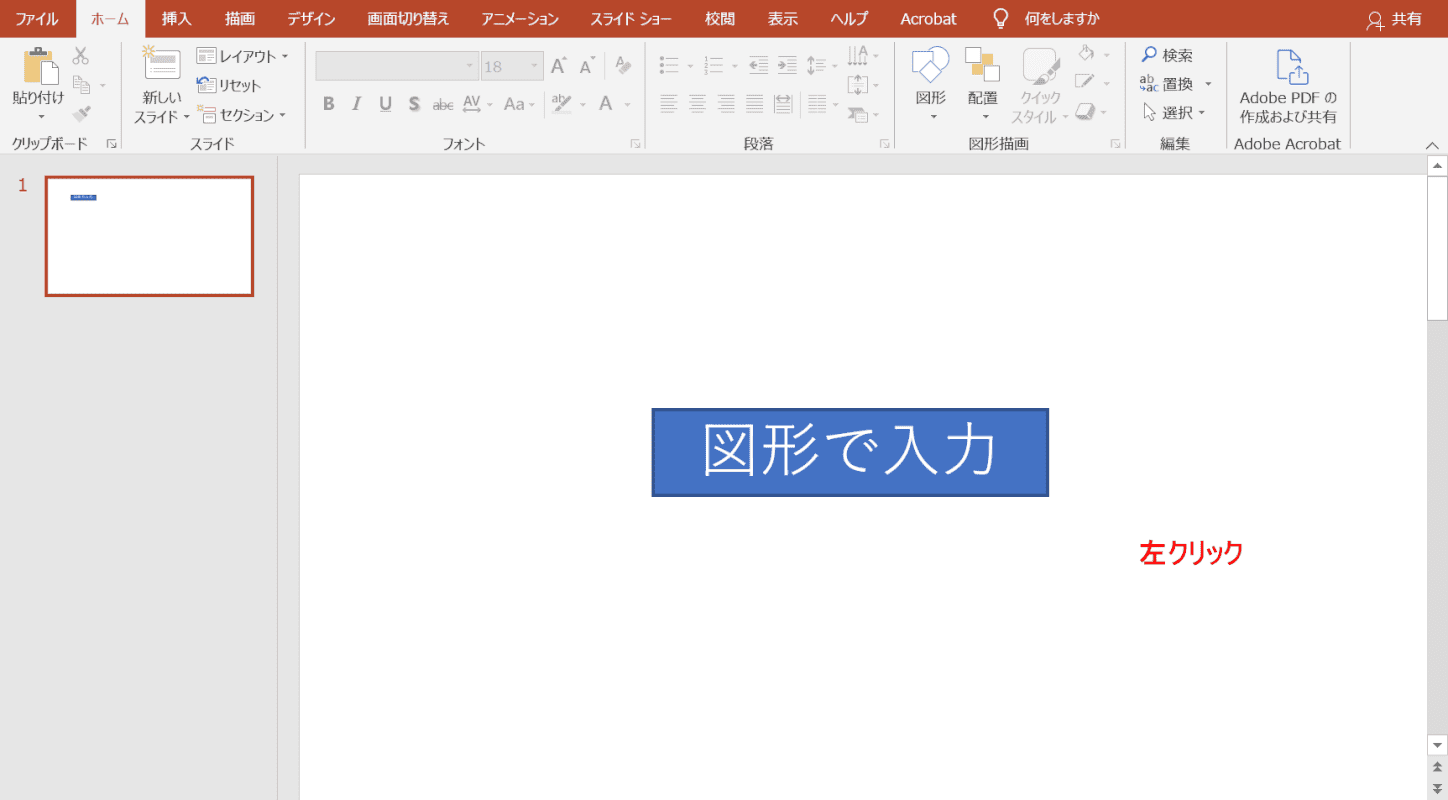
Task: Clear all formatting with the eraser A icon
Action: [x=623, y=66]
